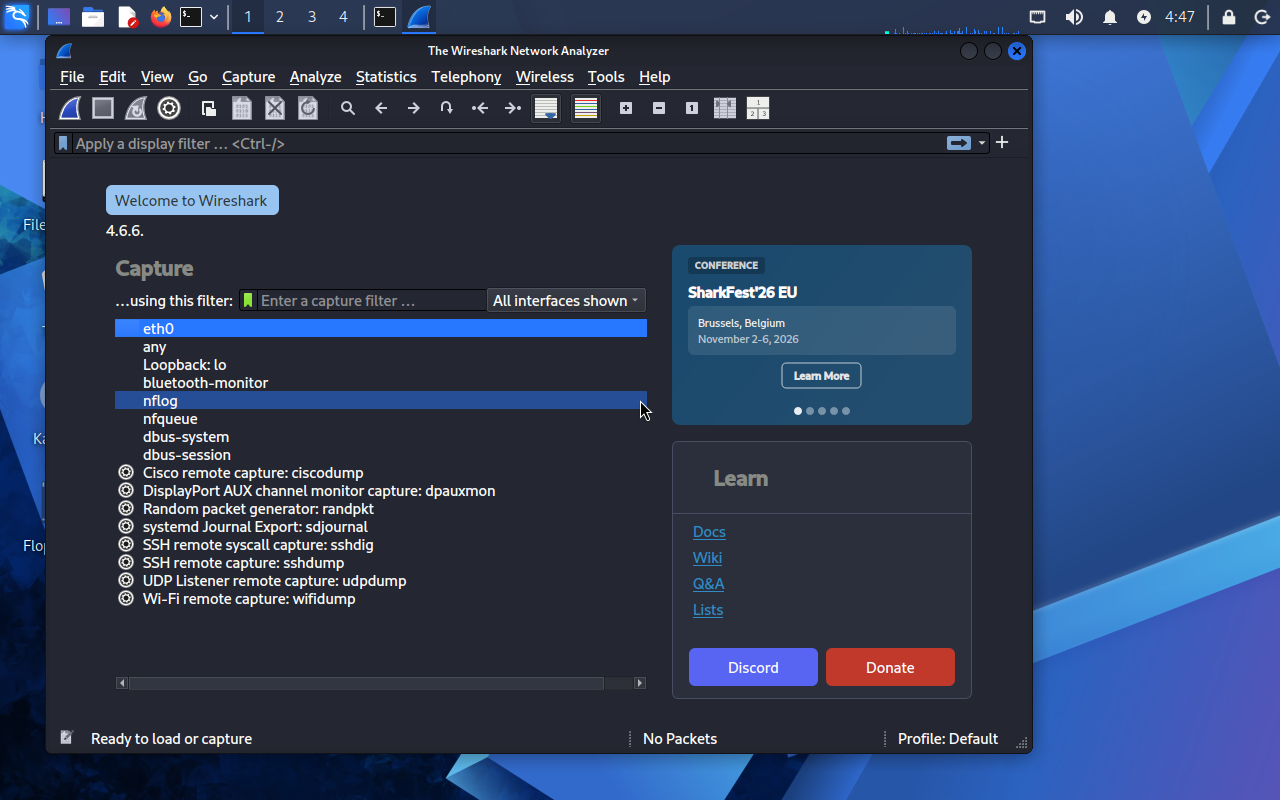Close this capture file via toolbar icon
The image size is (1280, 800).
(275, 108)
